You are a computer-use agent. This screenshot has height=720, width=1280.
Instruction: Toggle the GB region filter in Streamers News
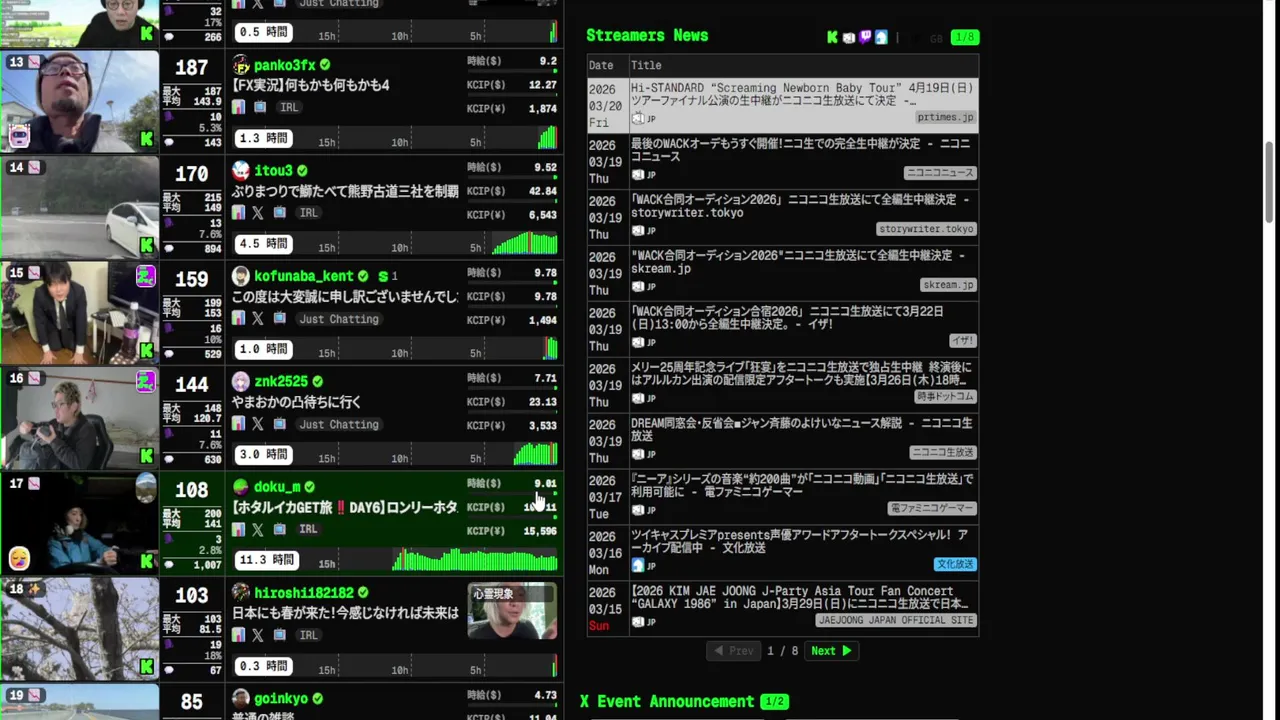point(936,38)
